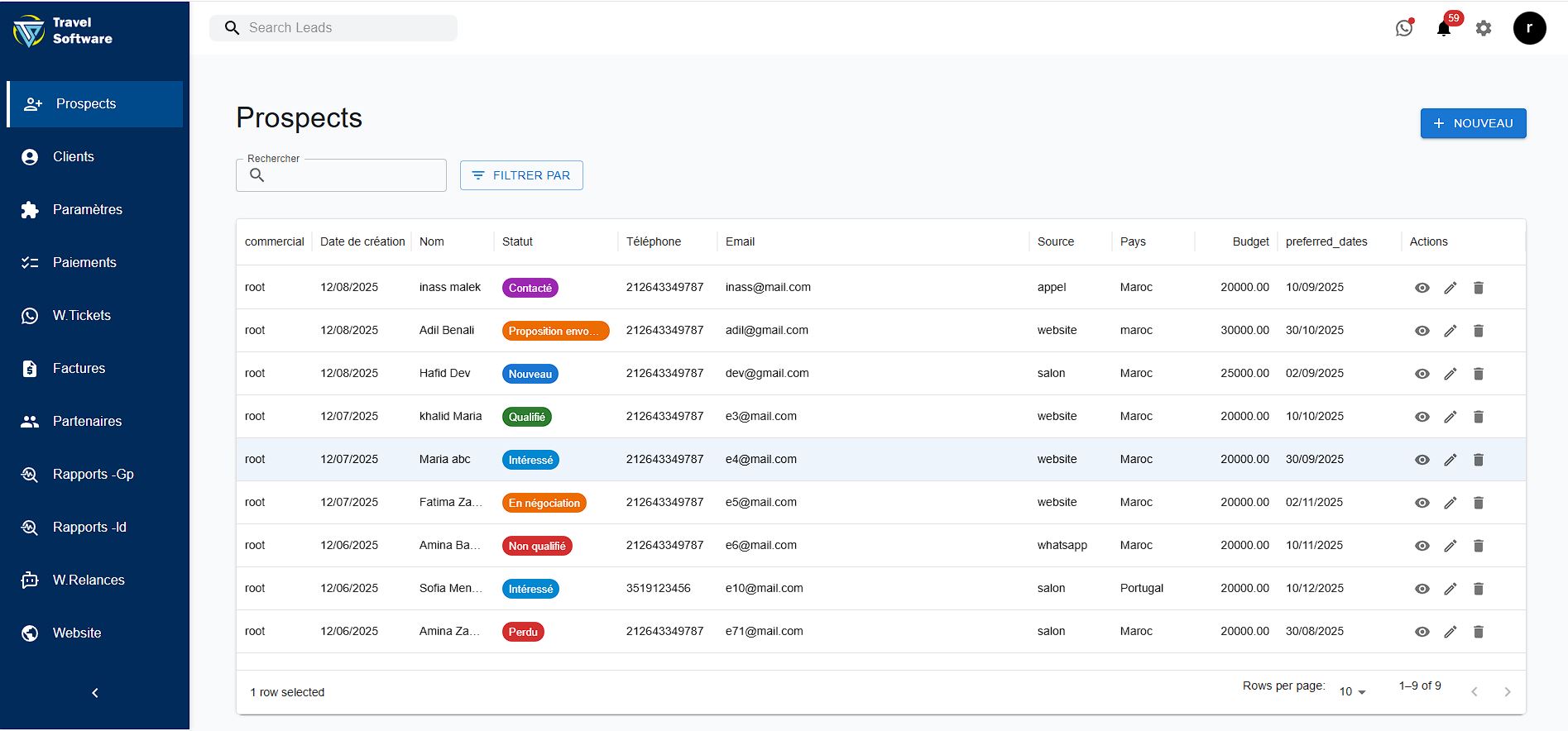The image size is (1568, 731).
Task: Open the Factures sidebar menu item
Action: pos(79,369)
